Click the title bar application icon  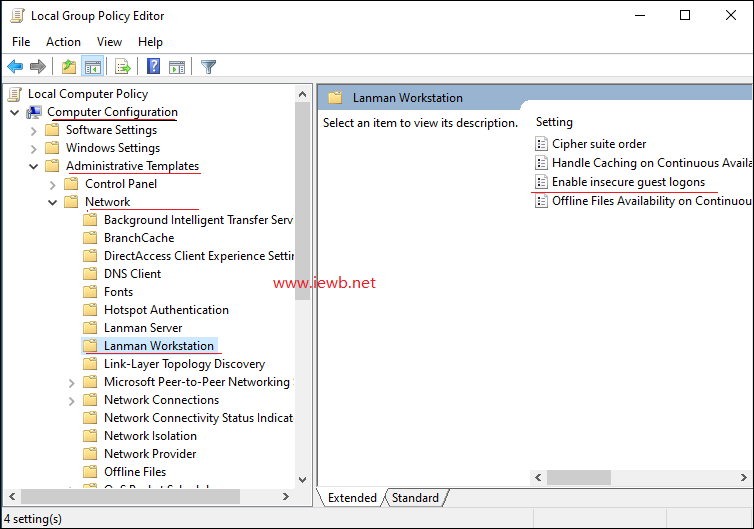[17, 16]
